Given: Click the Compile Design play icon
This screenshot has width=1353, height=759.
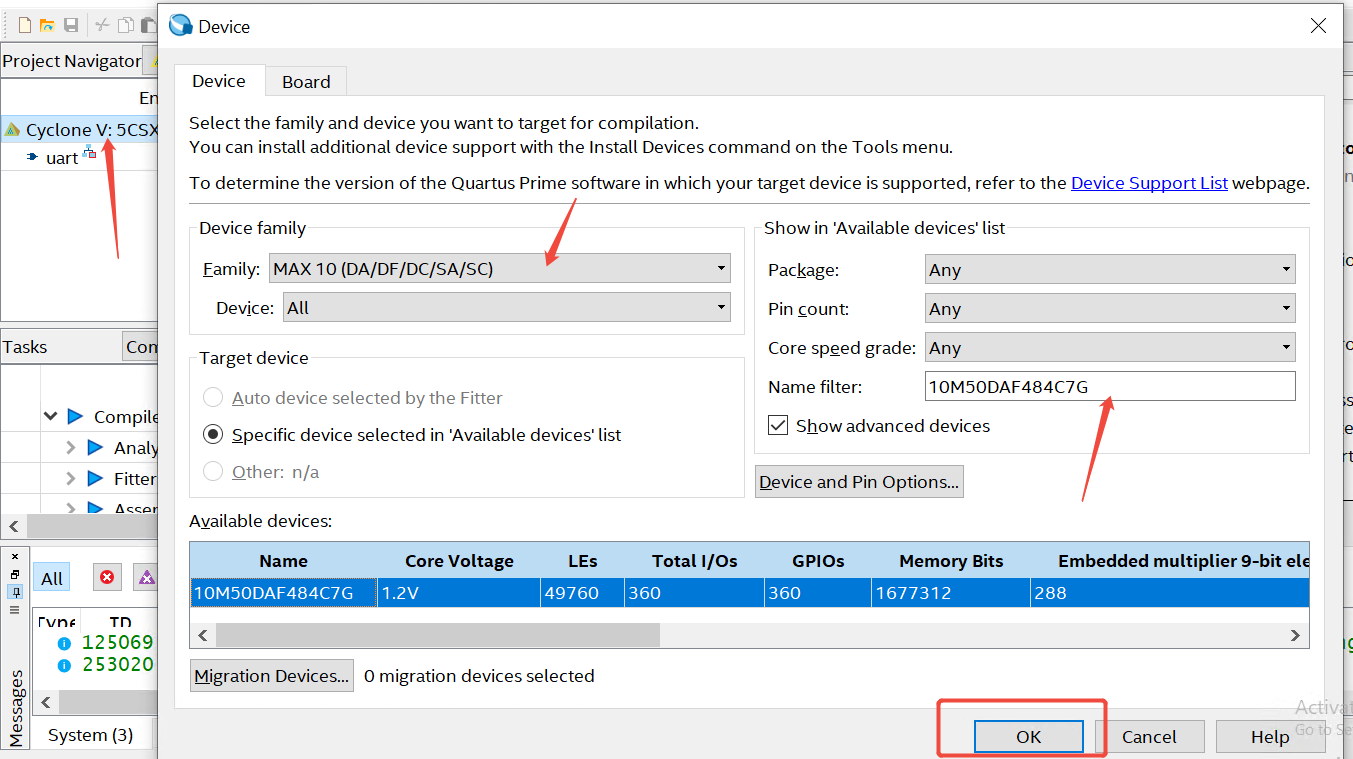Looking at the screenshot, I should tap(75, 416).
